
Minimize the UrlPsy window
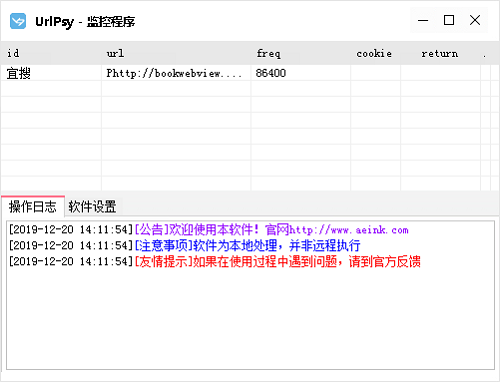423,20
